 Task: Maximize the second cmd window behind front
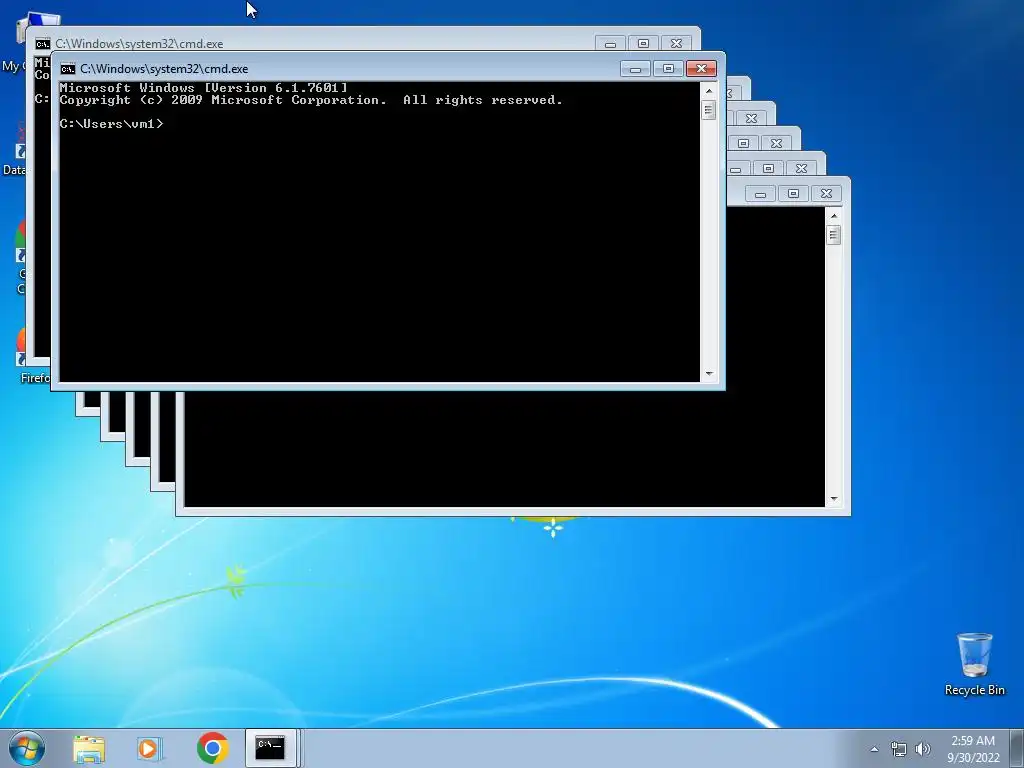click(x=643, y=44)
